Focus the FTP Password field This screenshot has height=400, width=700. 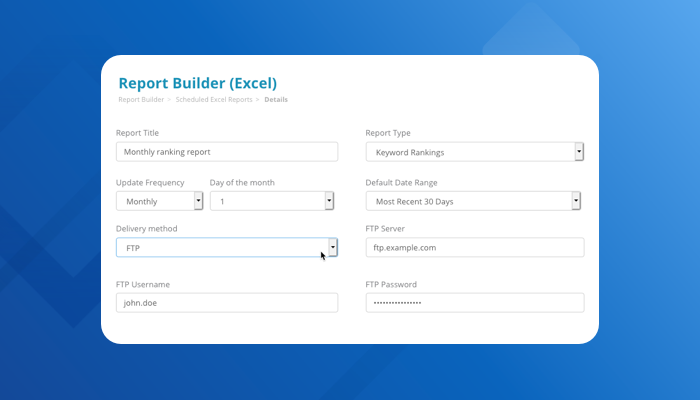474,303
